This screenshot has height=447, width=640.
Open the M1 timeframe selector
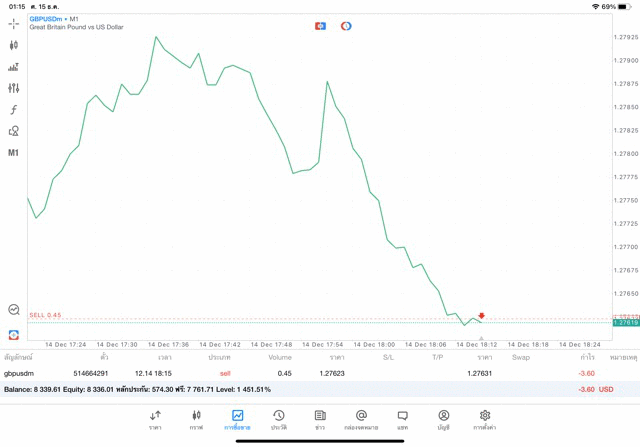point(13,153)
